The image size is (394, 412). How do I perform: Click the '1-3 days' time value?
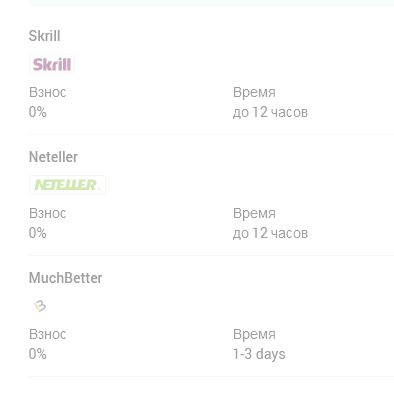259,354
